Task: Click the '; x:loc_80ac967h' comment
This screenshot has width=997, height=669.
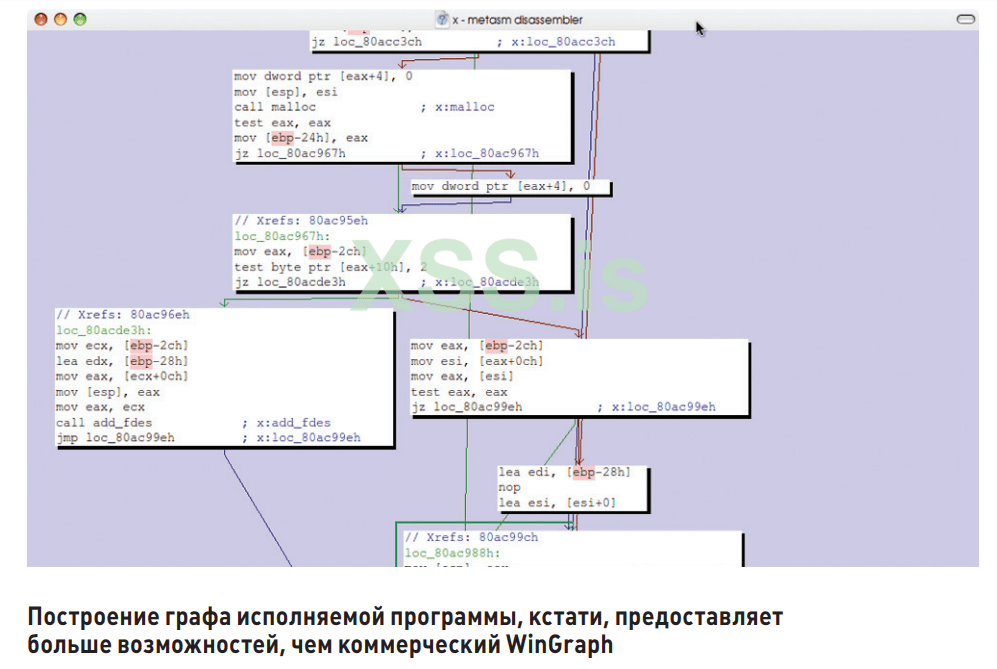Action: [x=480, y=154]
